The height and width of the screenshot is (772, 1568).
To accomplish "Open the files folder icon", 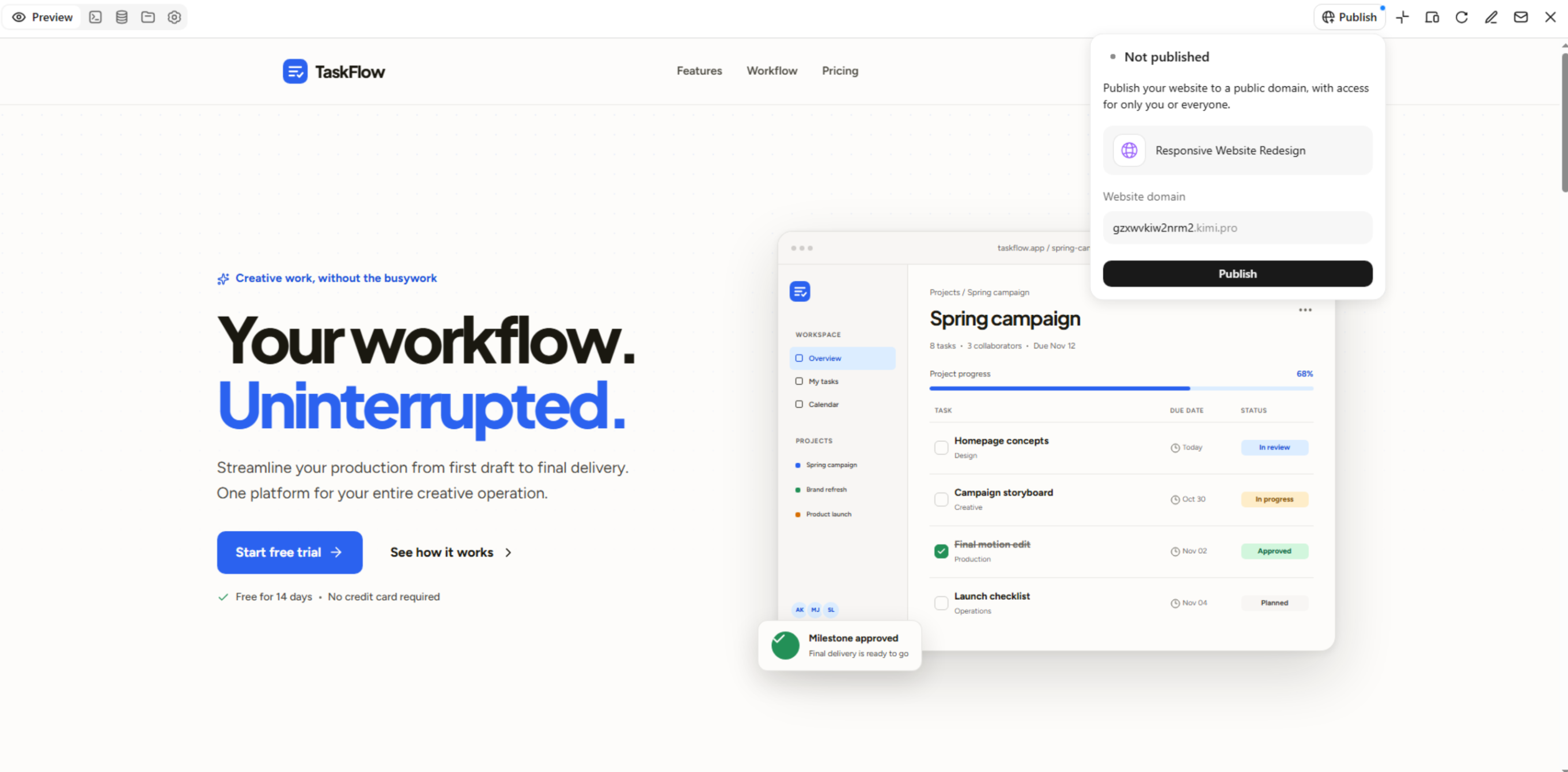I will [148, 17].
